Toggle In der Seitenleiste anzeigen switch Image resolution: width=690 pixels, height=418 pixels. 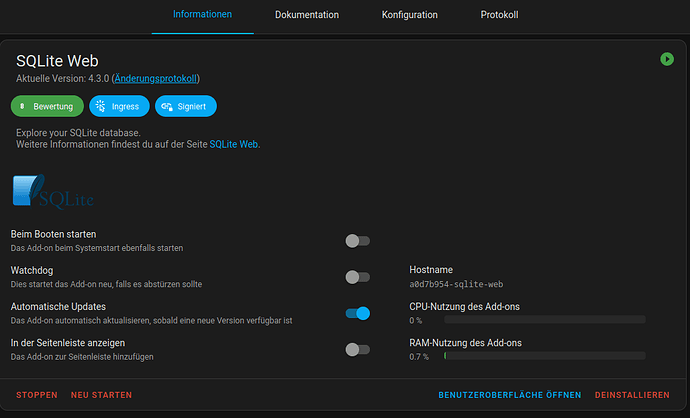pos(357,350)
